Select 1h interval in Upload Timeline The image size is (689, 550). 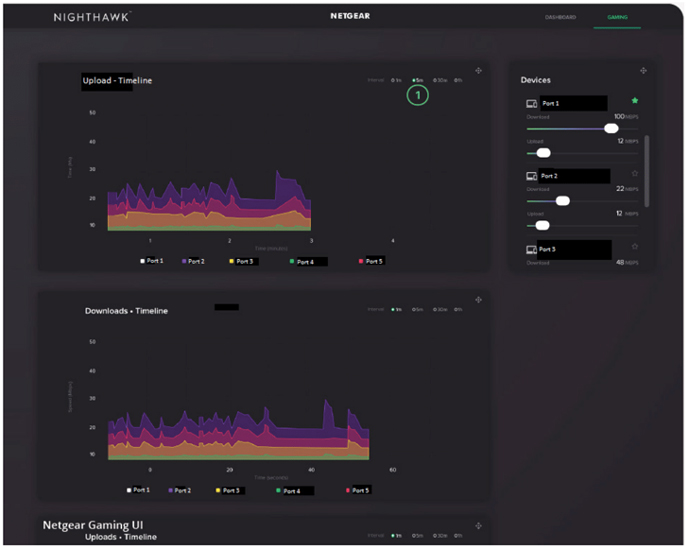click(x=458, y=80)
